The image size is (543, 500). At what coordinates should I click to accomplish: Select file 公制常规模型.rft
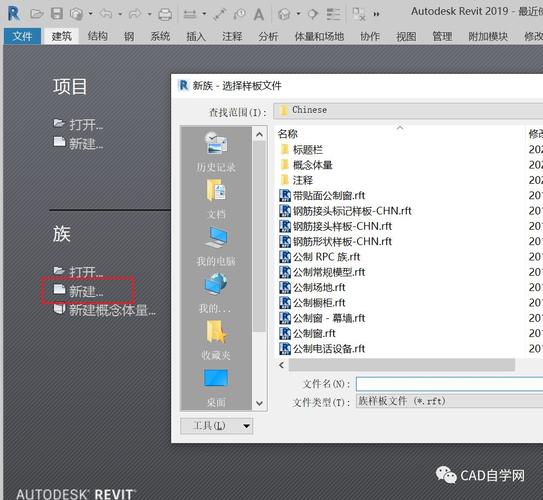[x=322, y=272]
